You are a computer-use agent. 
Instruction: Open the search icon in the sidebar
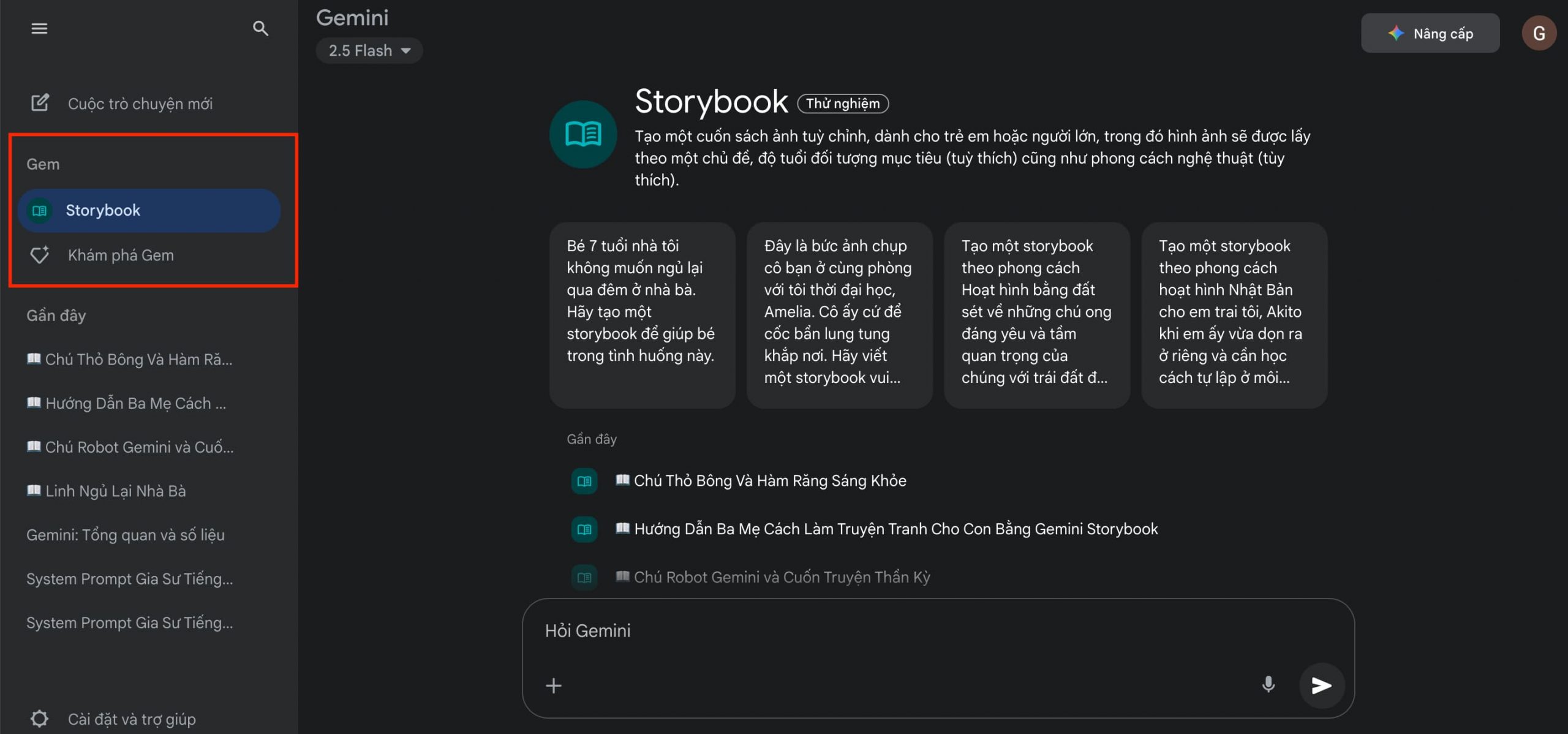[x=260, y=28]
